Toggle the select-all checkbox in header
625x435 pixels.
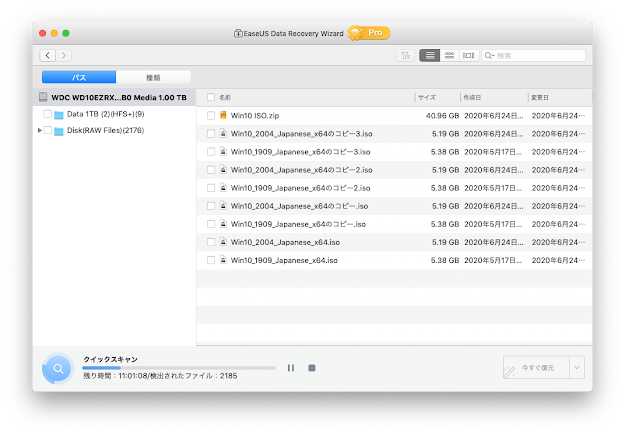coord(211,97)
